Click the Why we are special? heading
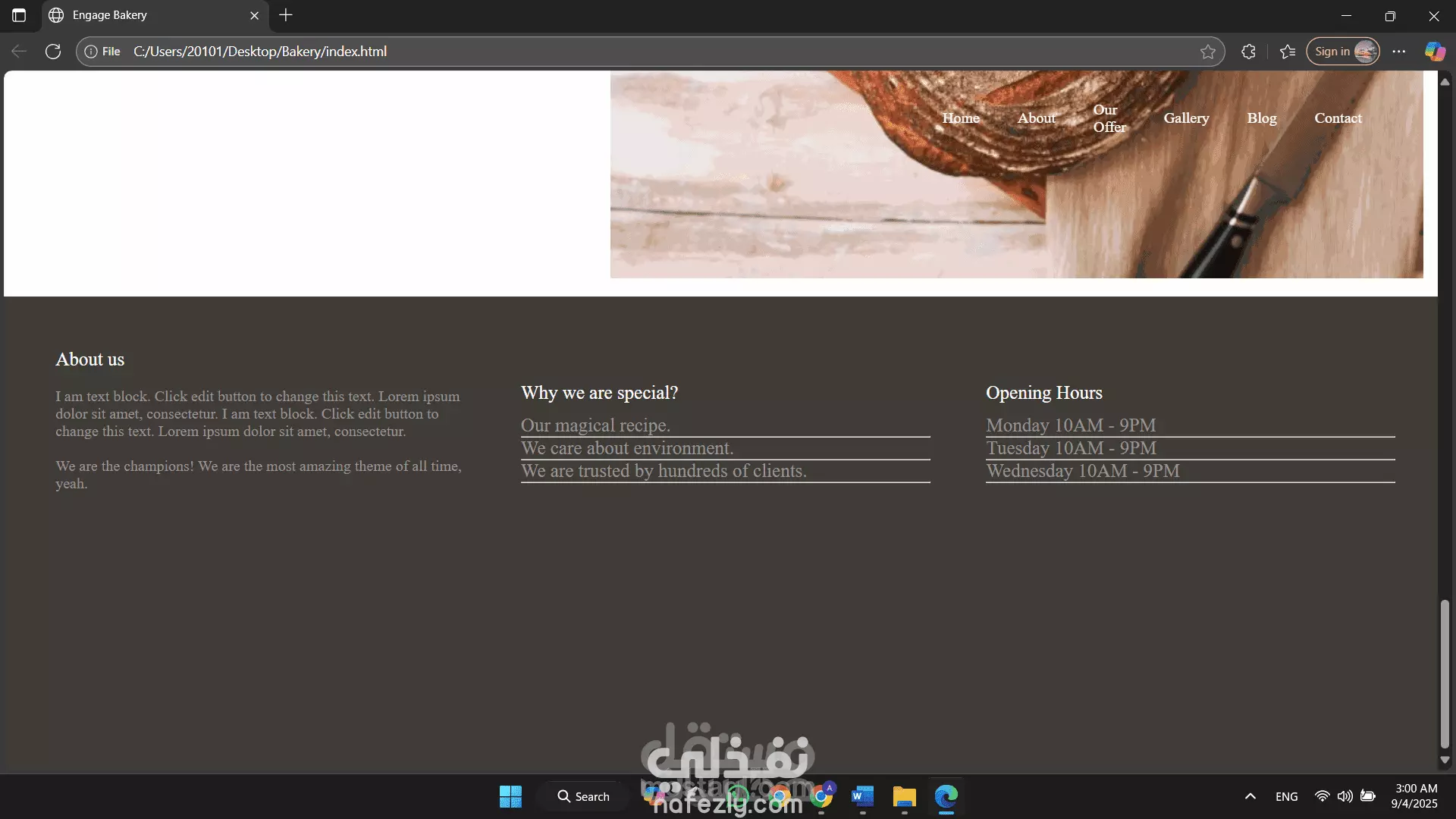This screenshot has width=1456, height=819. point(599,393)
